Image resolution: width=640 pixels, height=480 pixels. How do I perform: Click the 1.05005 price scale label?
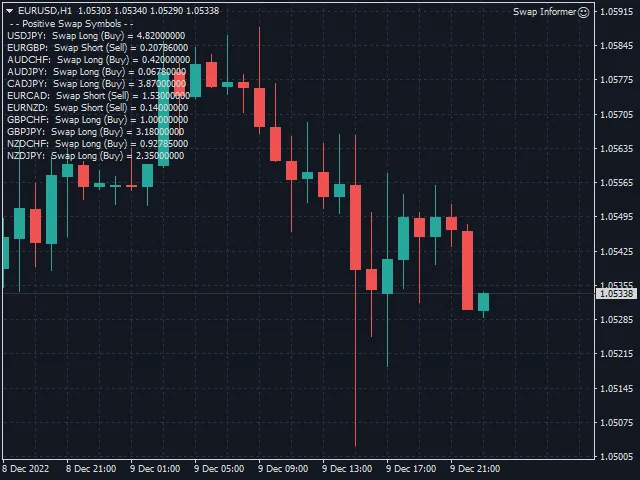(x=616, y=457)
